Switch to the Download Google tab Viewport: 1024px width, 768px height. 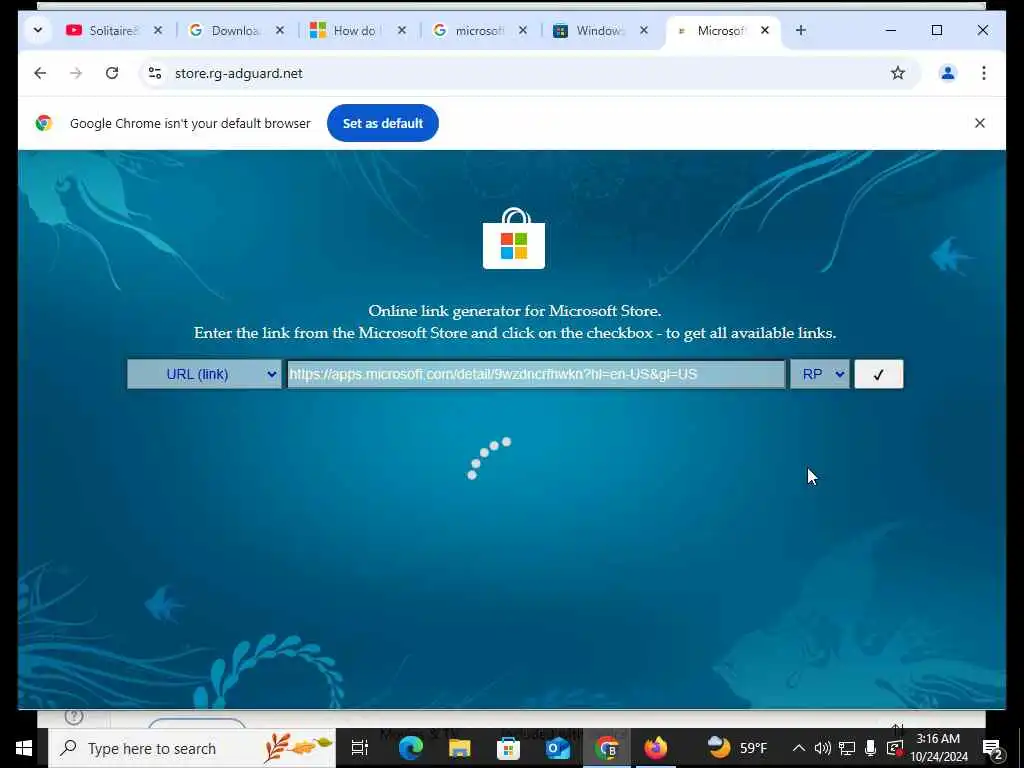click(225, 30)
